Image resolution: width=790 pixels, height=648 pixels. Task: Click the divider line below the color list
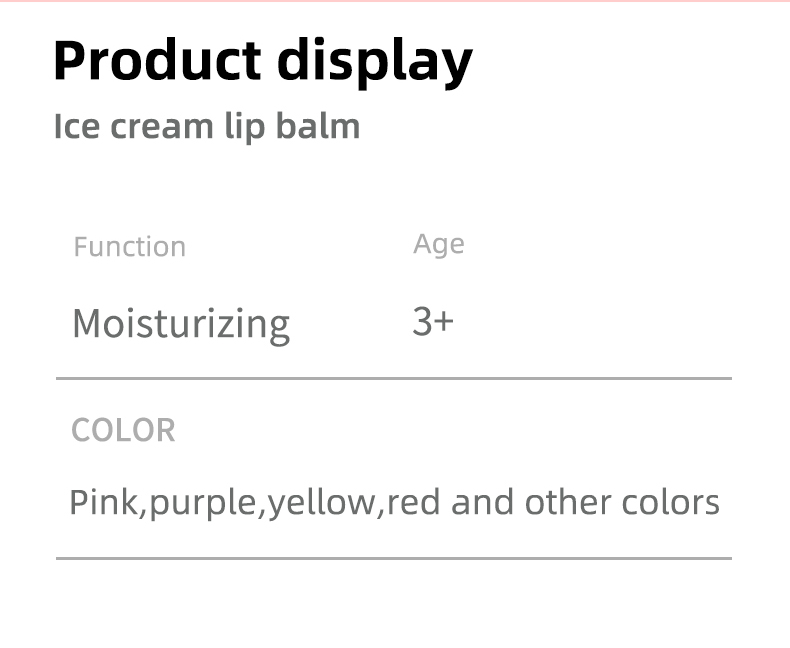[394, 558]
